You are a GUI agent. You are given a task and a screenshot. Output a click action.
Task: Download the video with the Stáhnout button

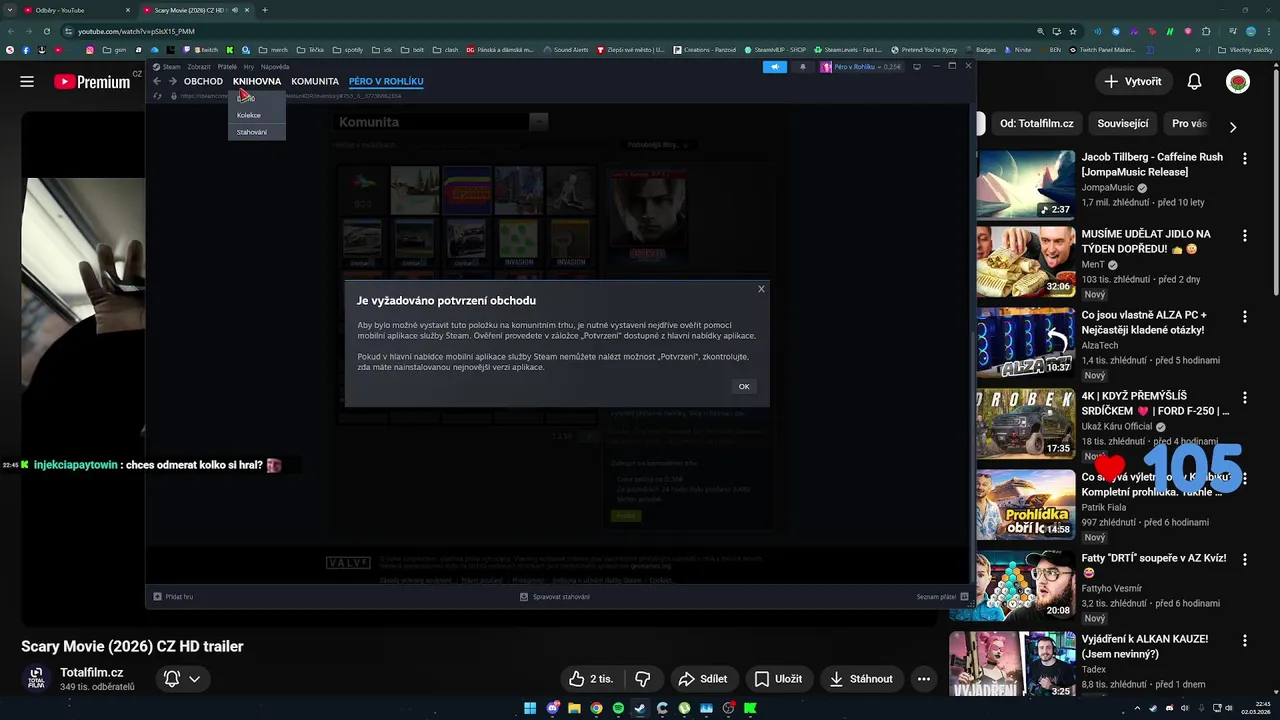click(861, 679)
